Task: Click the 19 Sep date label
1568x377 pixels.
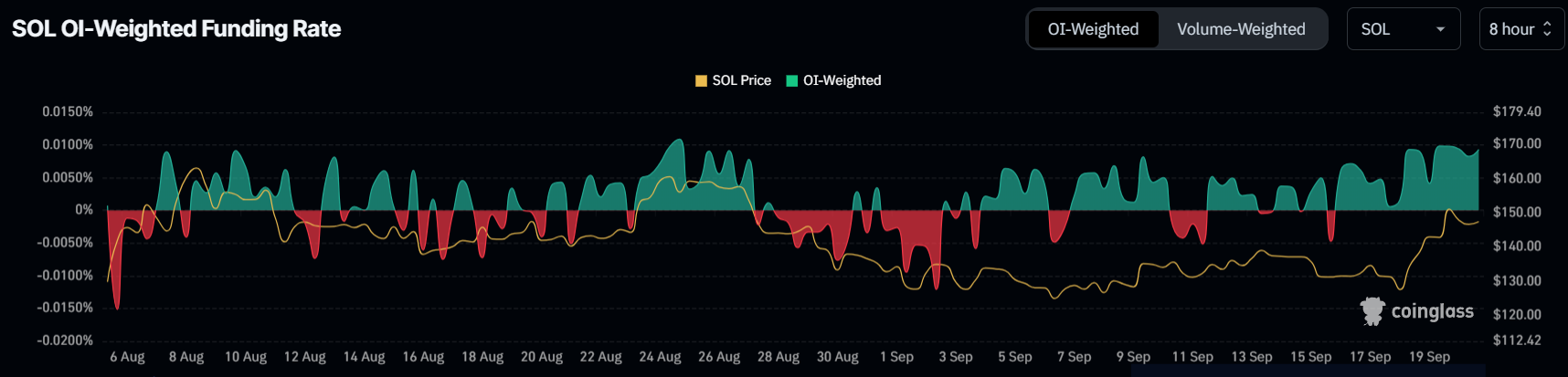Action: (1429, 357)
